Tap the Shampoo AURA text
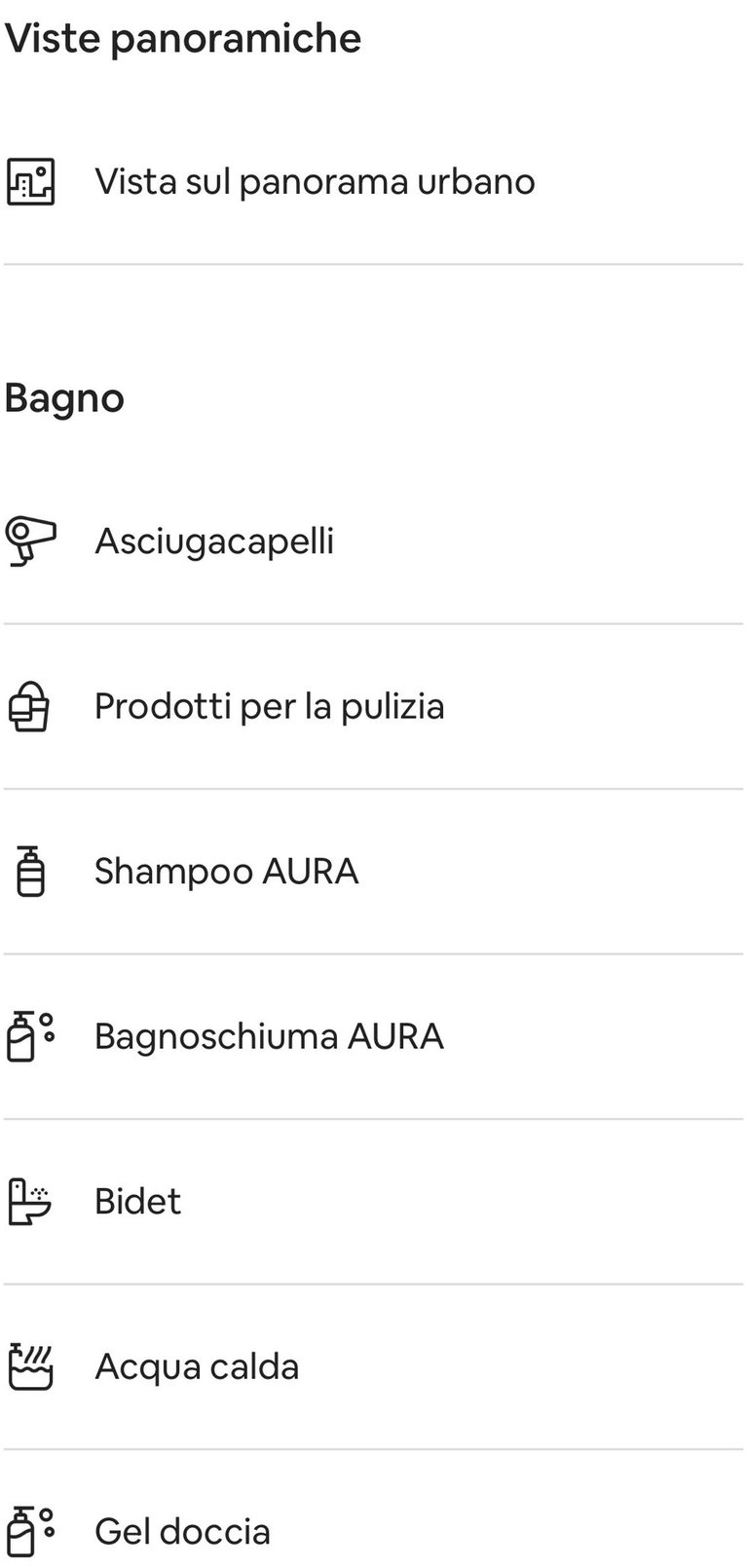 pyautogui.click(x=226, y=871)
